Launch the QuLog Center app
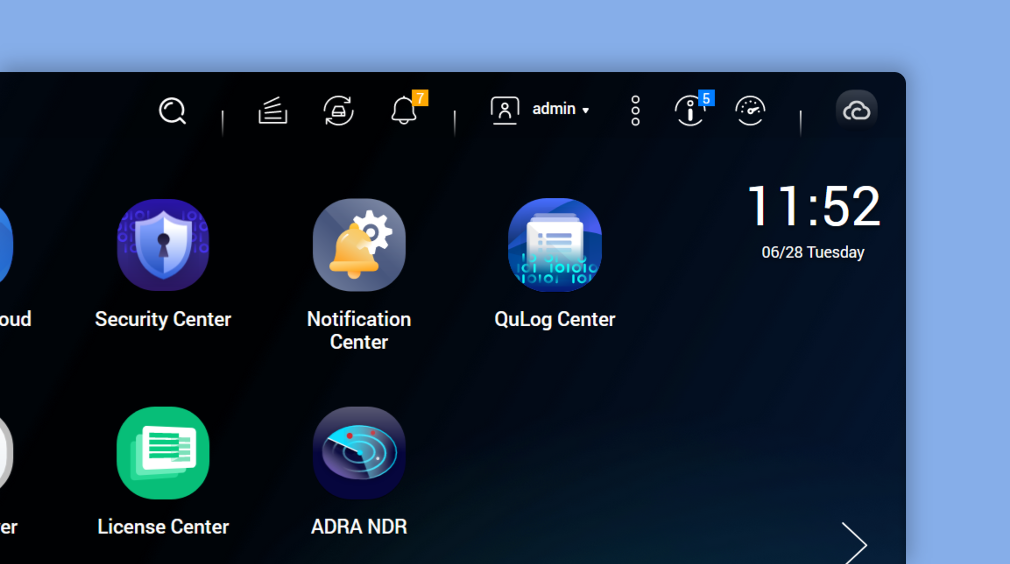Image resolution: width=1010 pixels, height=564 pixels. tap(555, 245)
